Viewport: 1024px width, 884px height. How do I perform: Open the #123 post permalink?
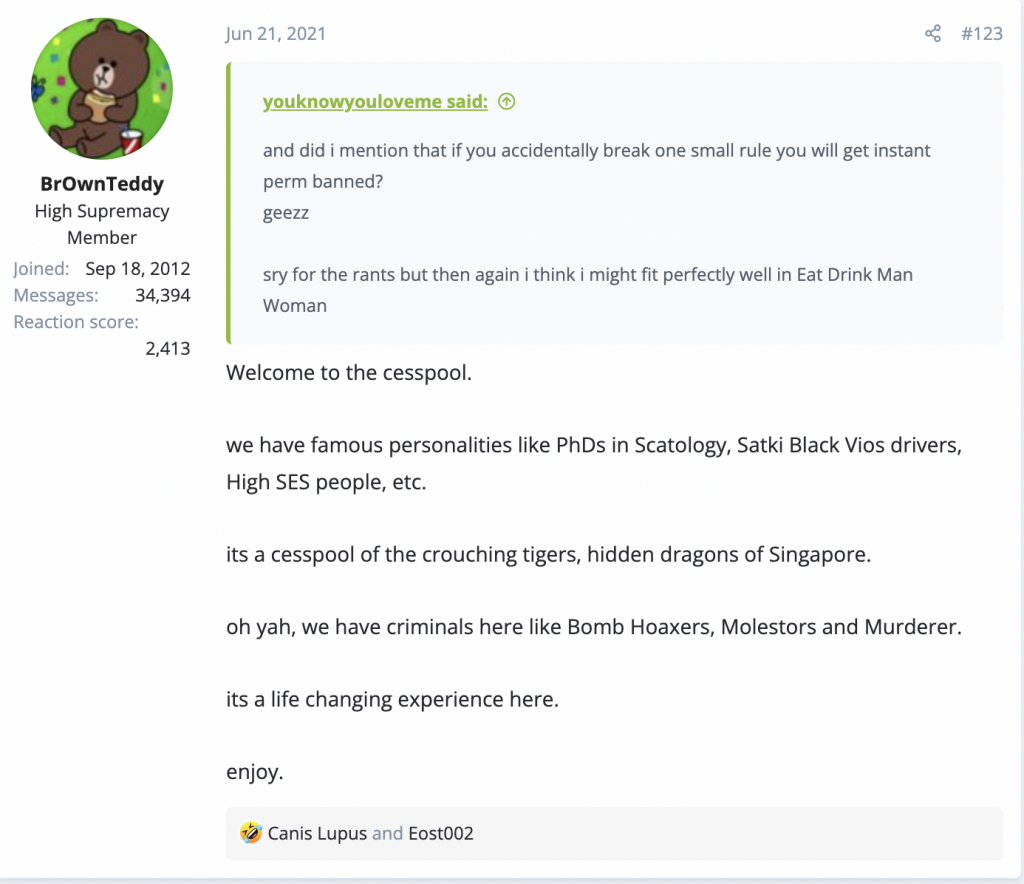(981, 34)
